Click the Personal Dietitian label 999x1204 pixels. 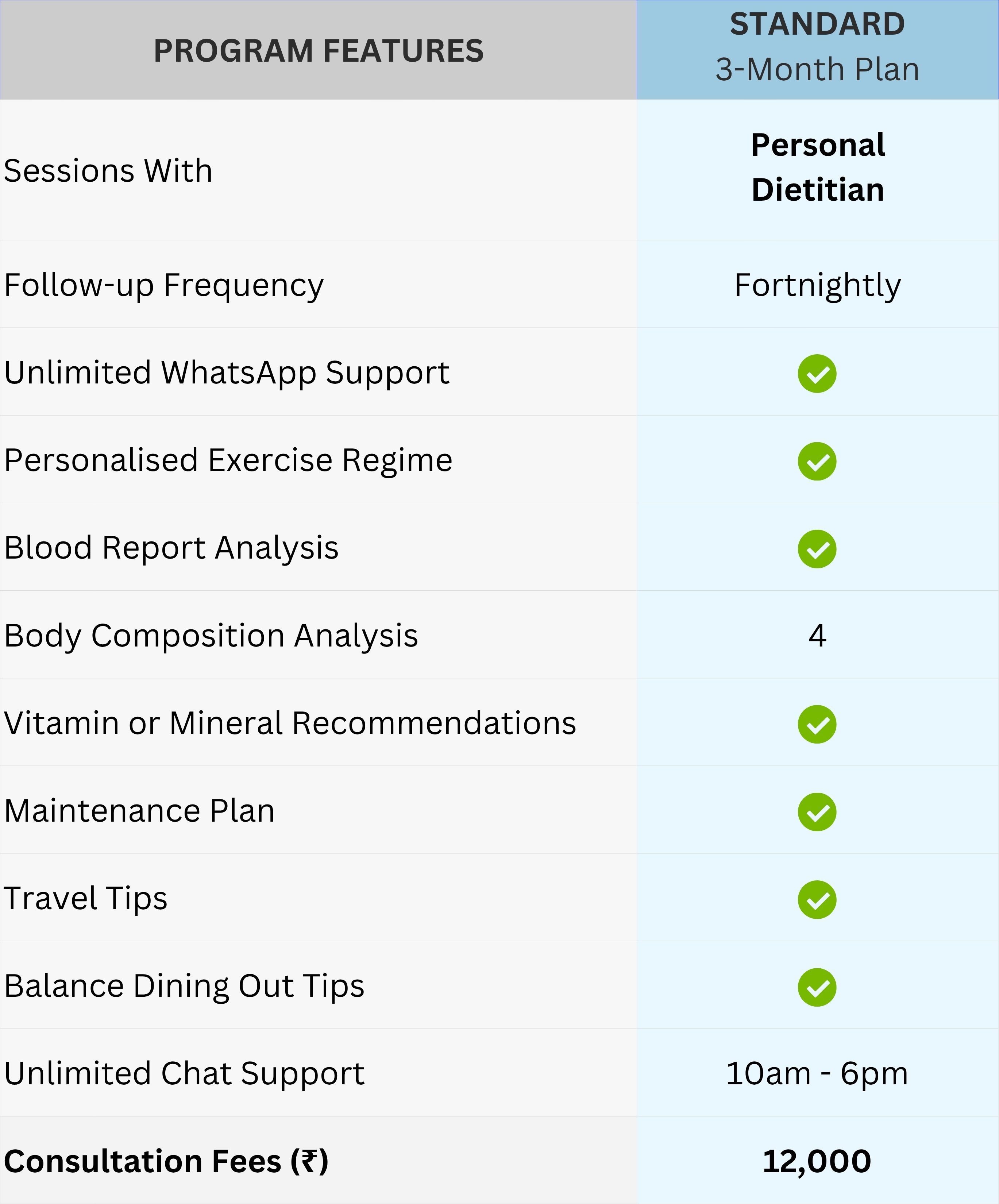(x=817, y=167)
